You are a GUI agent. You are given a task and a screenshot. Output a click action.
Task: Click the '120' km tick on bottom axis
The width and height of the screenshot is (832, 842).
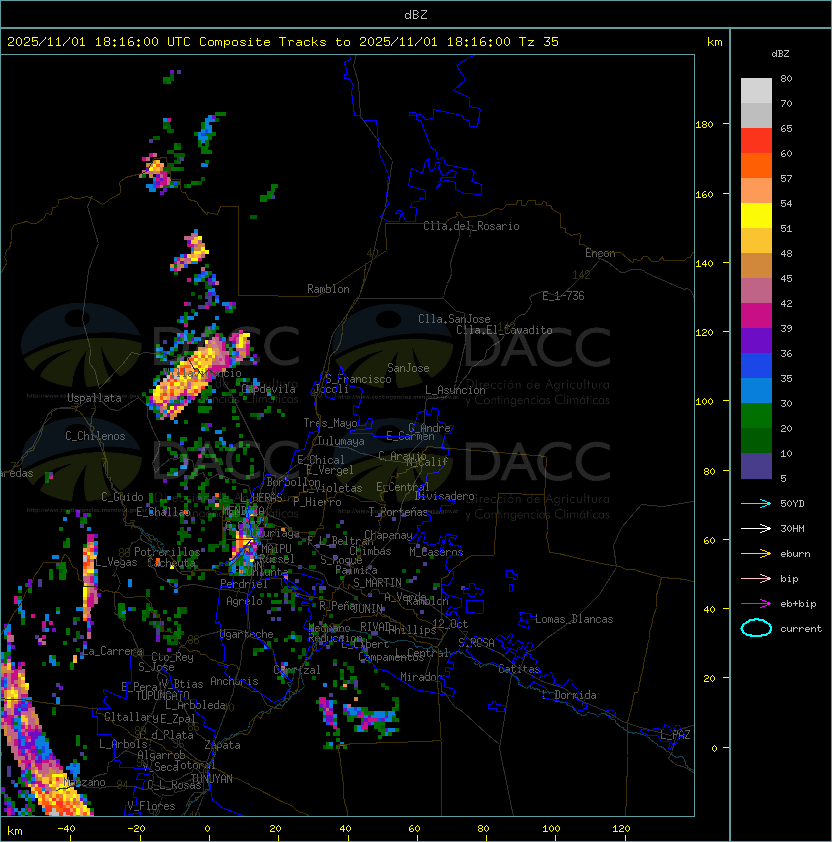point(621,828)
